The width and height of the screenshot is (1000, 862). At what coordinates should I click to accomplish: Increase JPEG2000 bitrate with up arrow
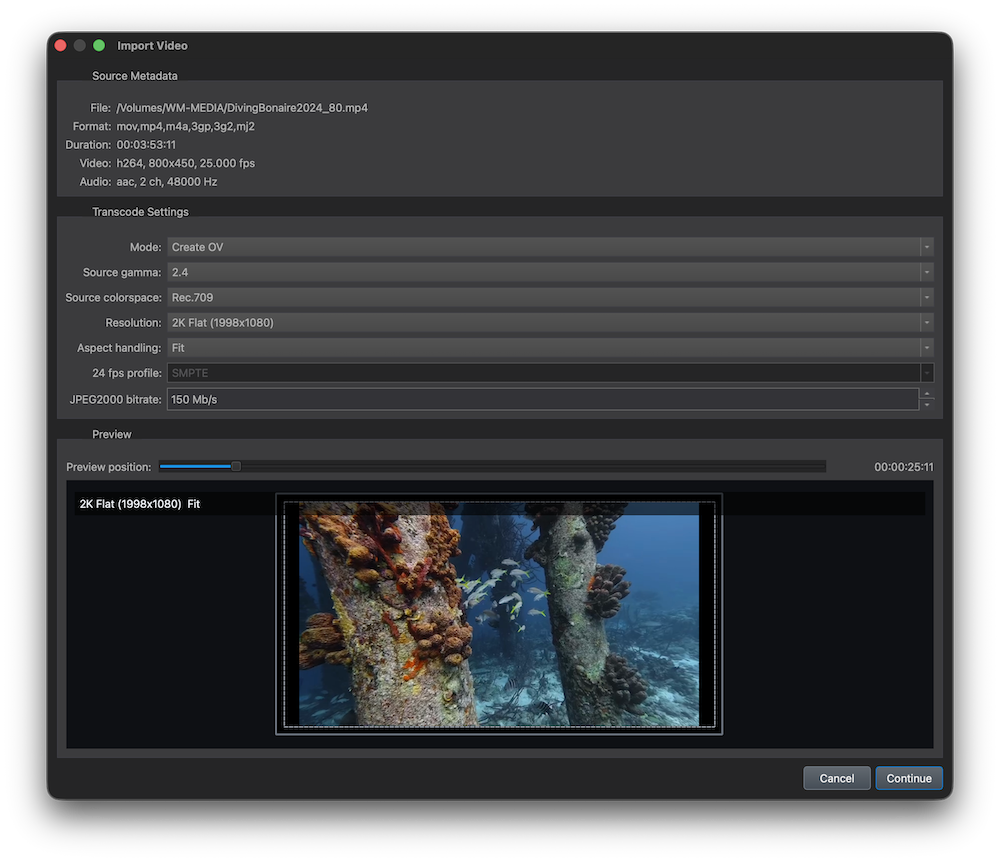click(927, 394)
